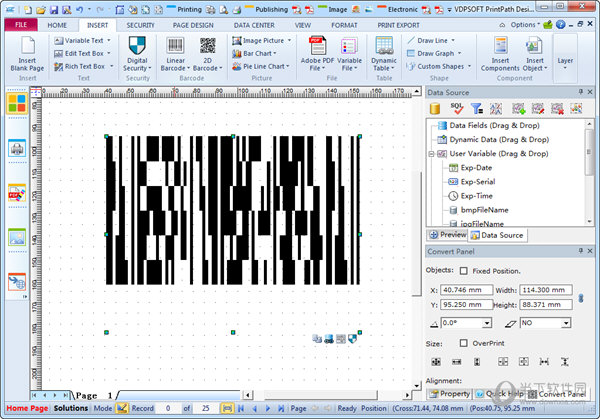
Task: Toggle Fixed Position checkbox
Action: coord(463,271)
